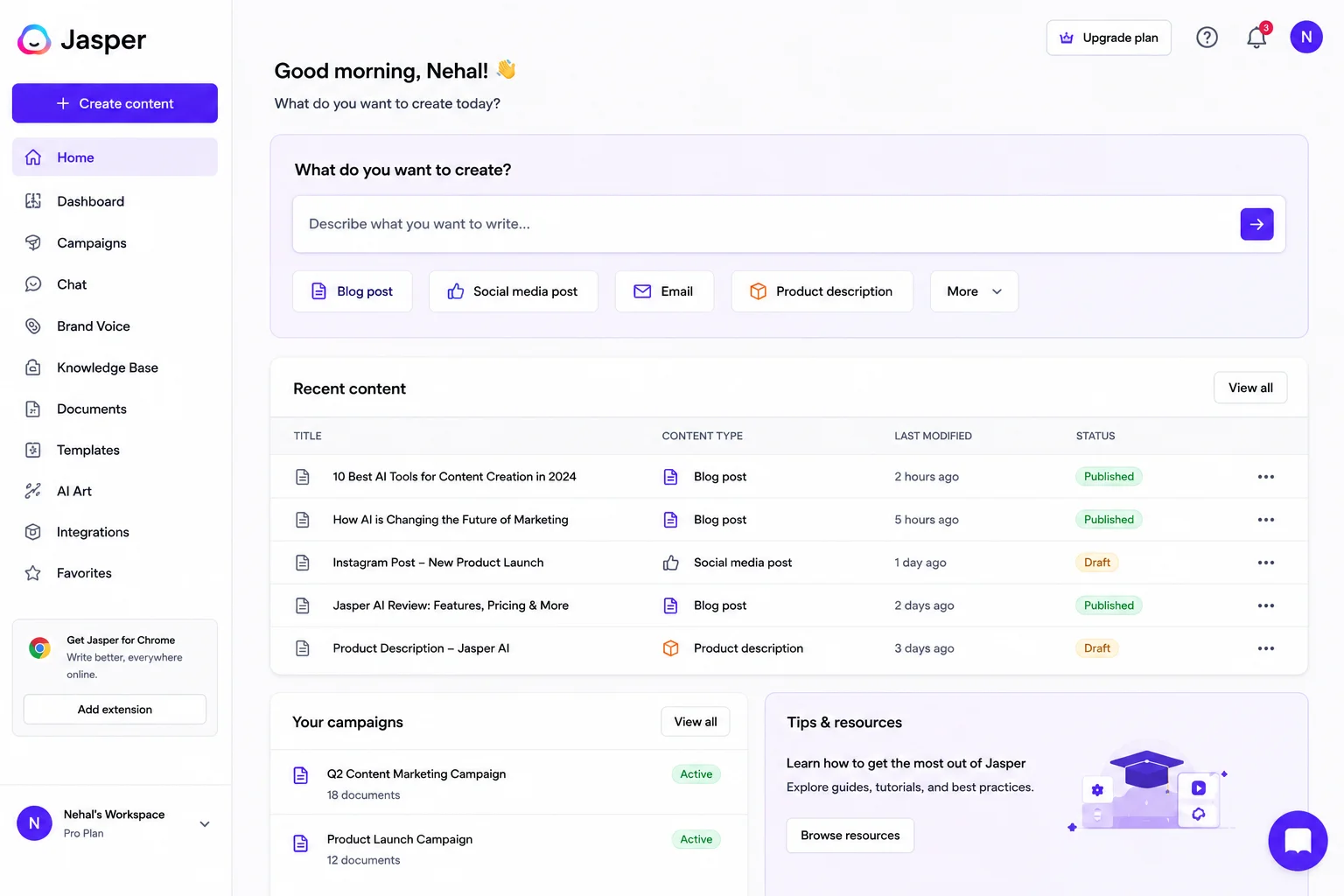This screenshot has height=896, width=1344.
Task: Click the Home icon in sidebar
Action: click(33, 157)
